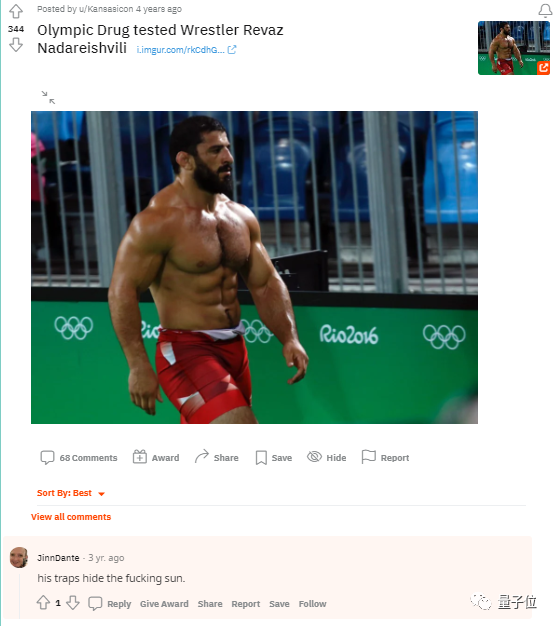Upvote the Olympic wrestler post

[x=16, y=11]
